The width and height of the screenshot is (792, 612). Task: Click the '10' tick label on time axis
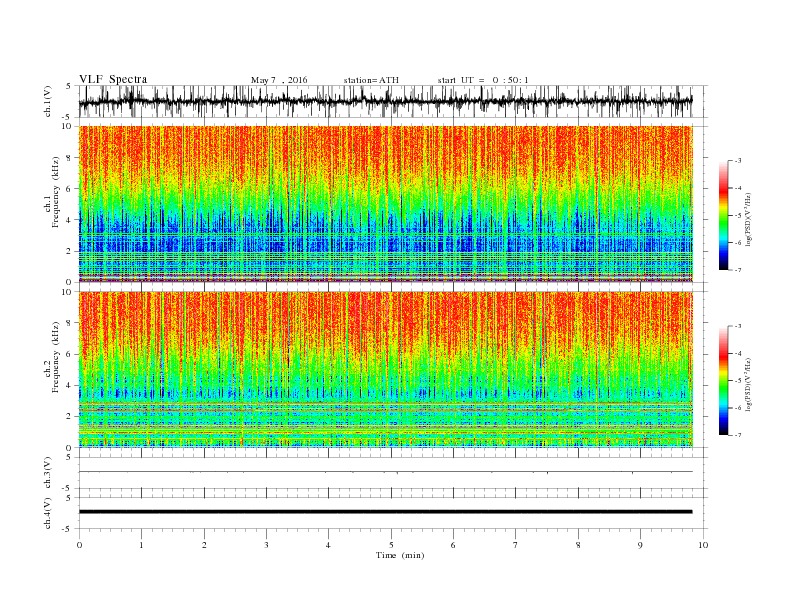[703, 545]
